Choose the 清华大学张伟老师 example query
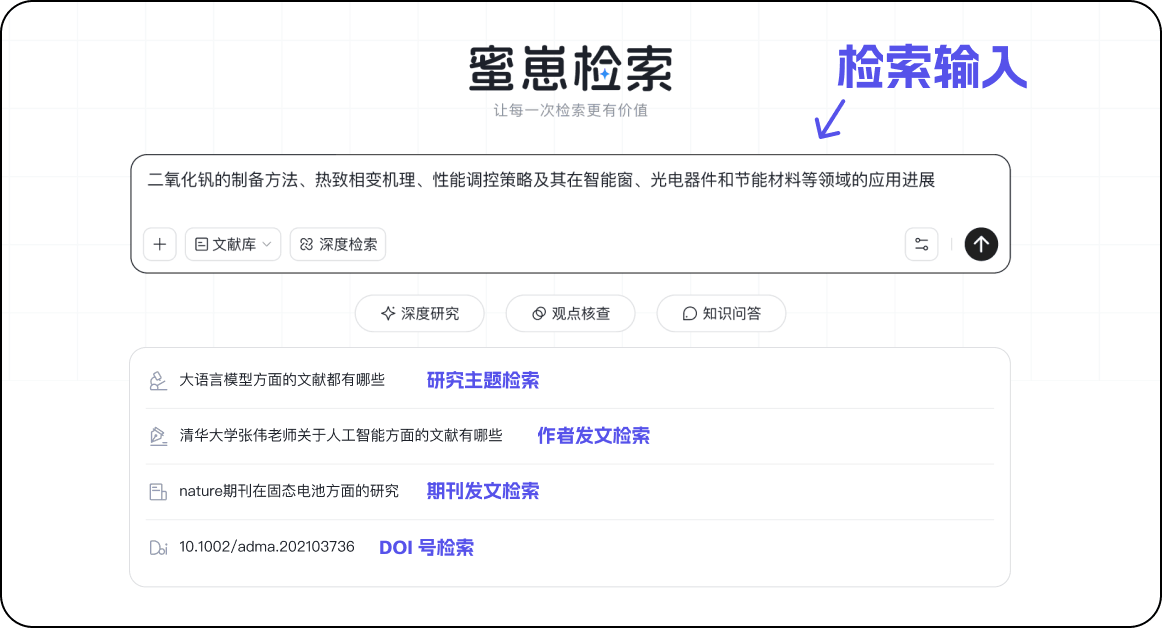Image resolution: width=1162 pixels, height=628 pixels. pos(341,435)
